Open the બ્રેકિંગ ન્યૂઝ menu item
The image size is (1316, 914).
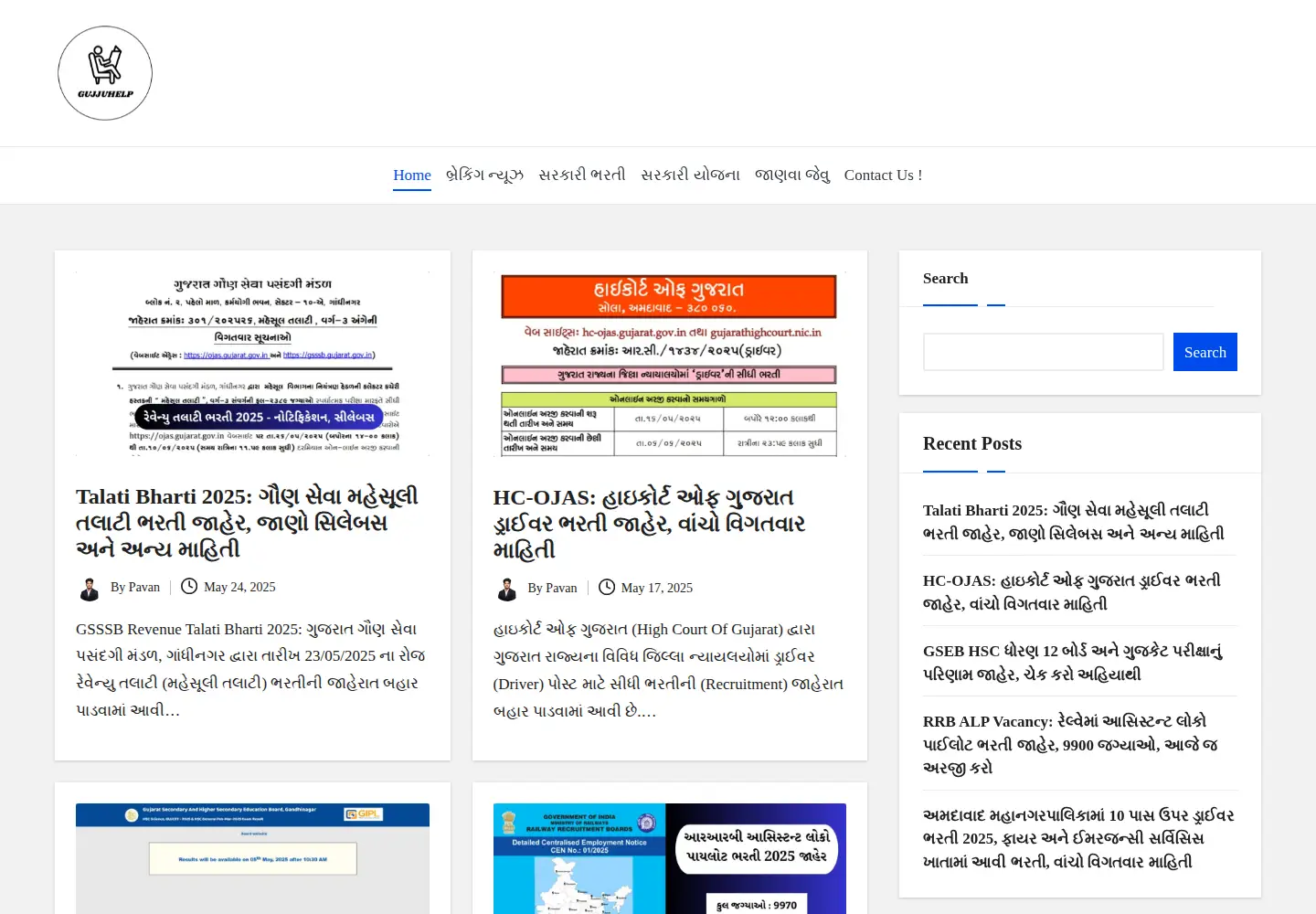(x=484, y=175)
